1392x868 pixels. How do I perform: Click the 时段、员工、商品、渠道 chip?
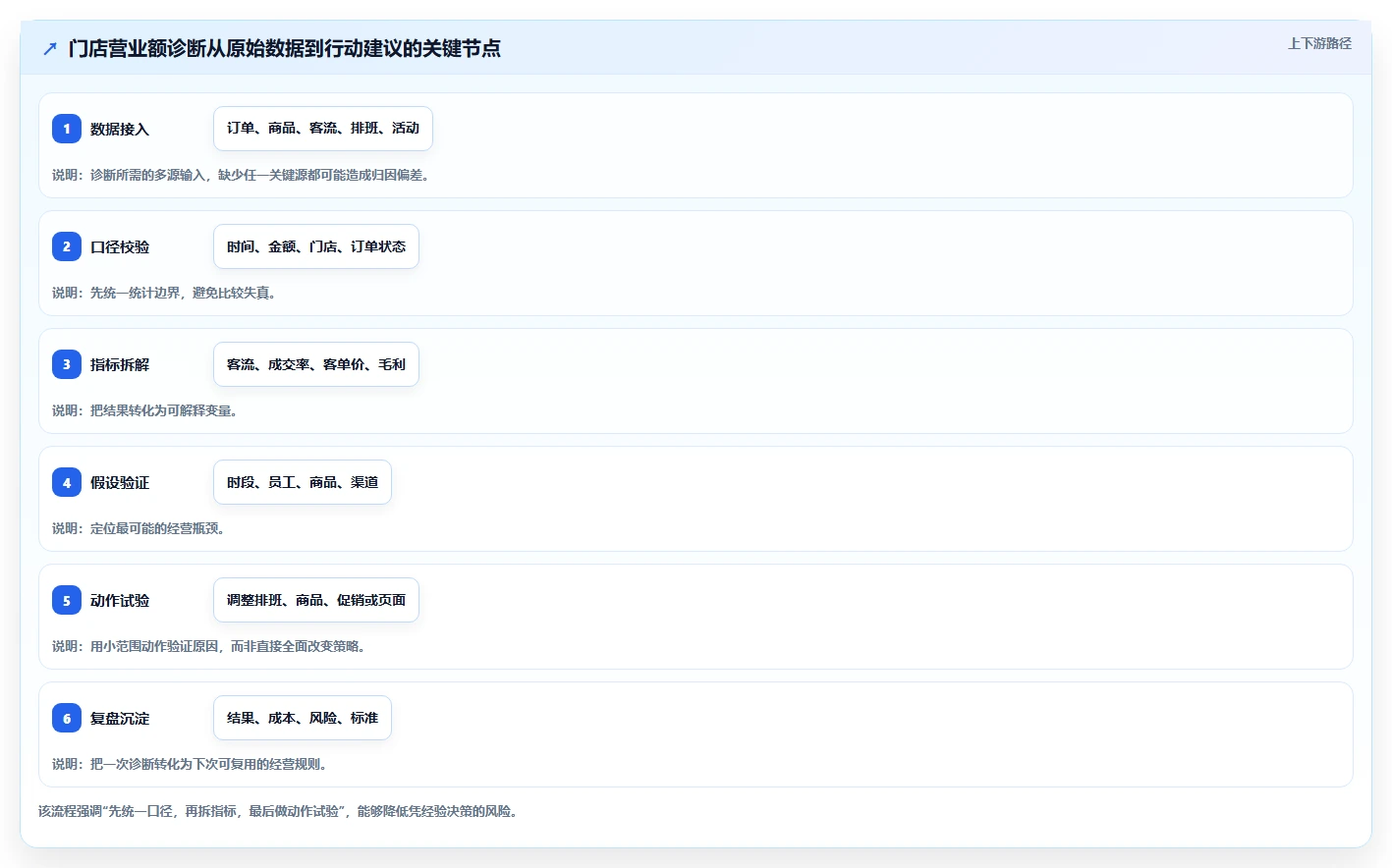point(303,482)
